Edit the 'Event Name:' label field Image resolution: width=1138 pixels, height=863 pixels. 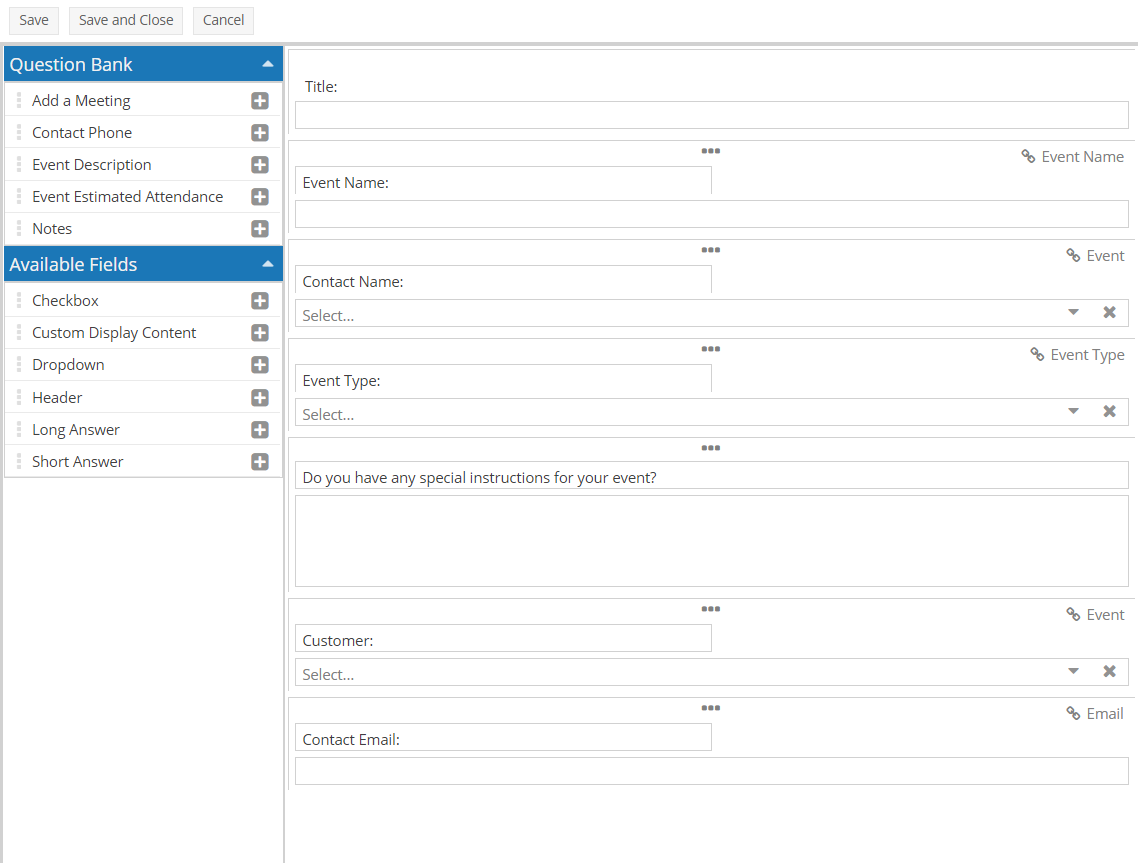[503, 181]
